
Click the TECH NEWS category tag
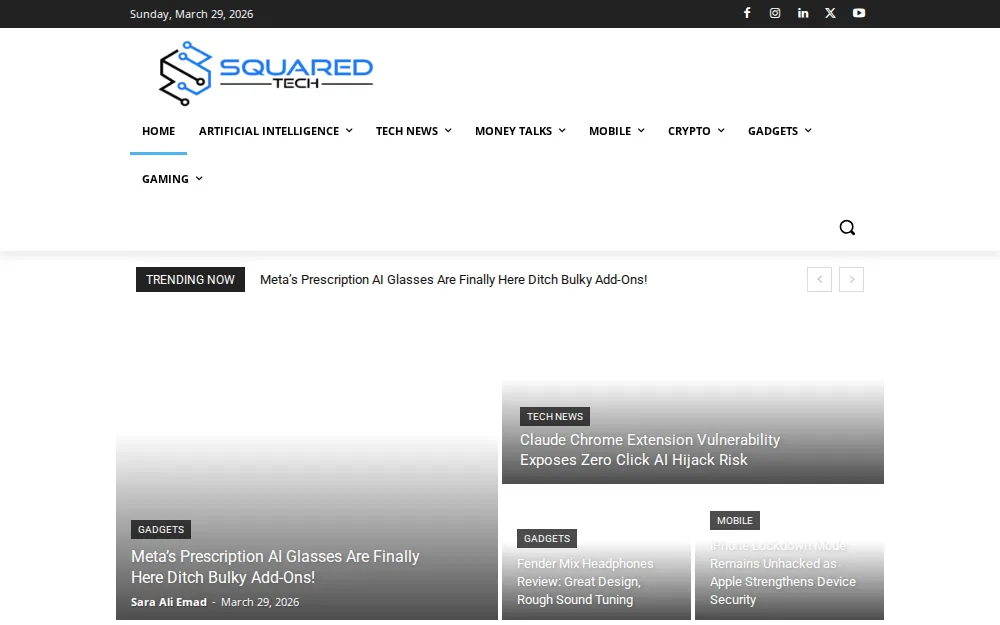[x=554, y=416]
